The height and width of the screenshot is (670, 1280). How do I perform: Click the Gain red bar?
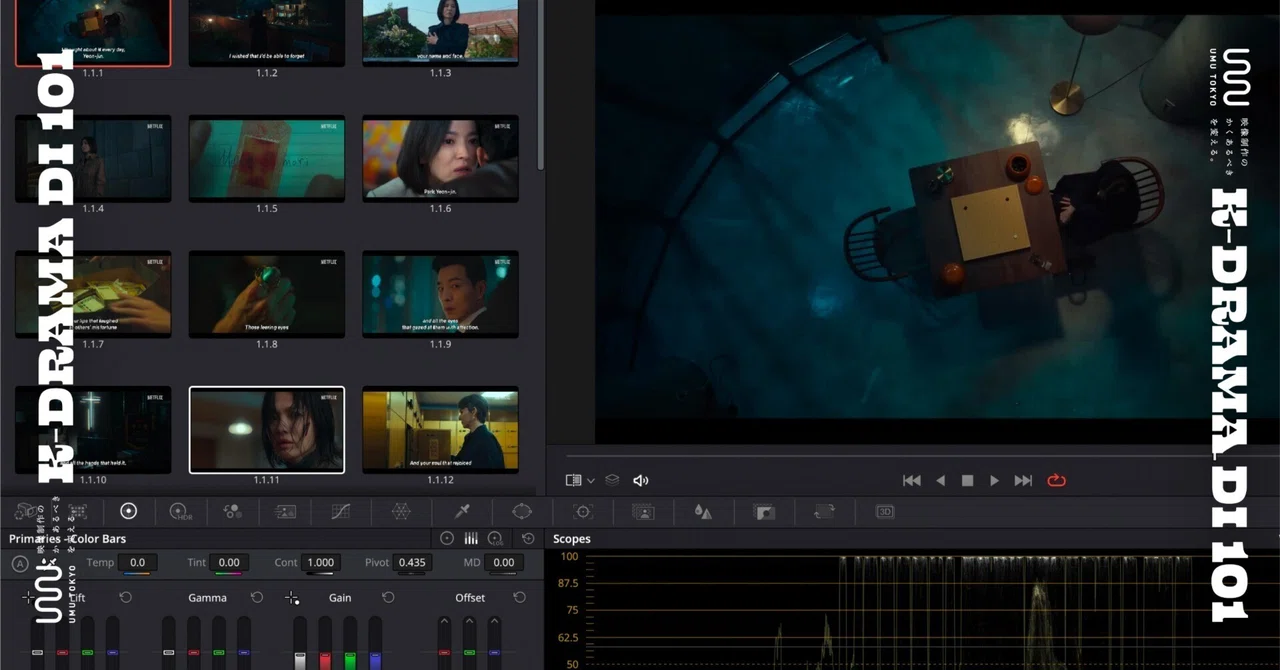(x=325, y=643)
